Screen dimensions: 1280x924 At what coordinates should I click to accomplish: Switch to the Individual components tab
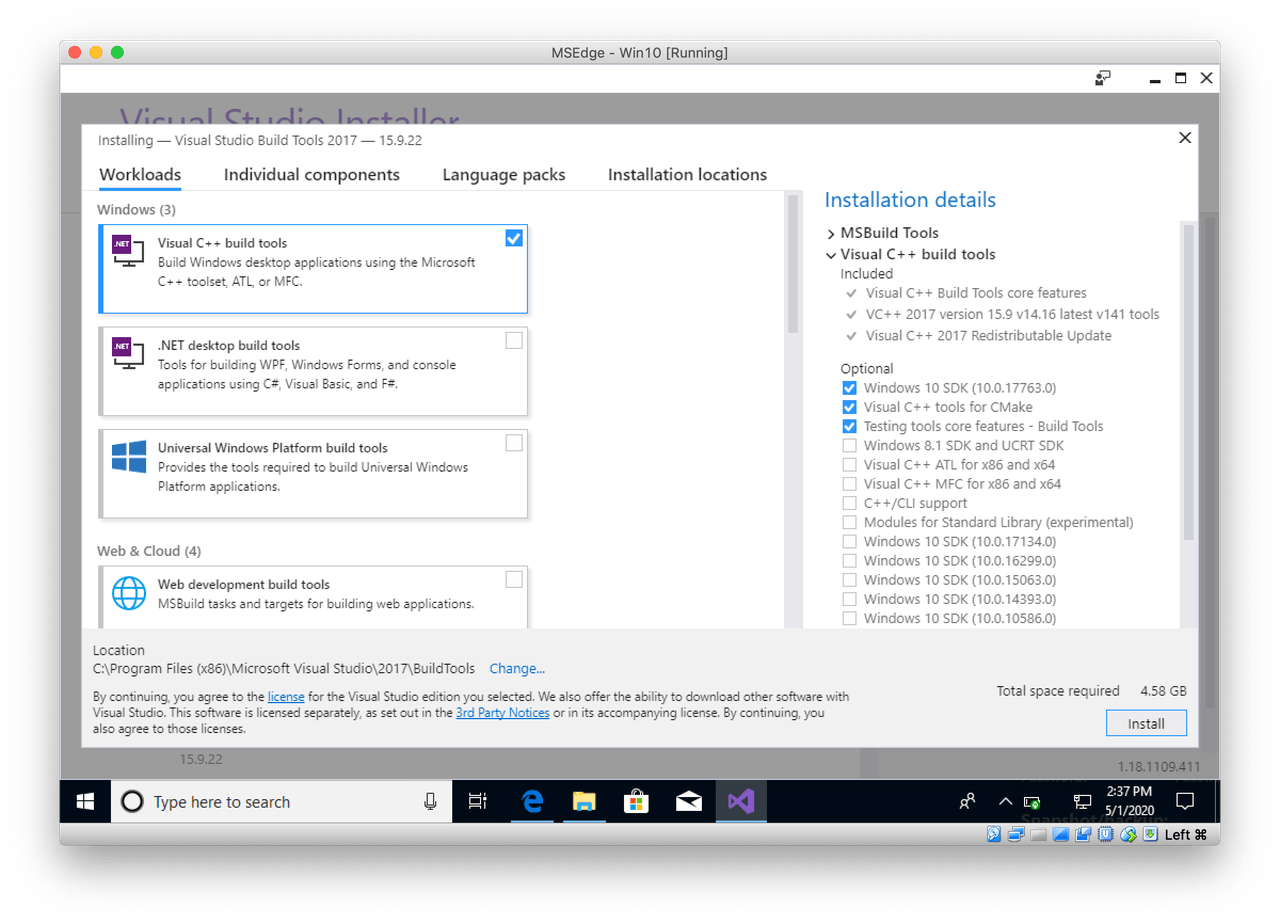312,174
